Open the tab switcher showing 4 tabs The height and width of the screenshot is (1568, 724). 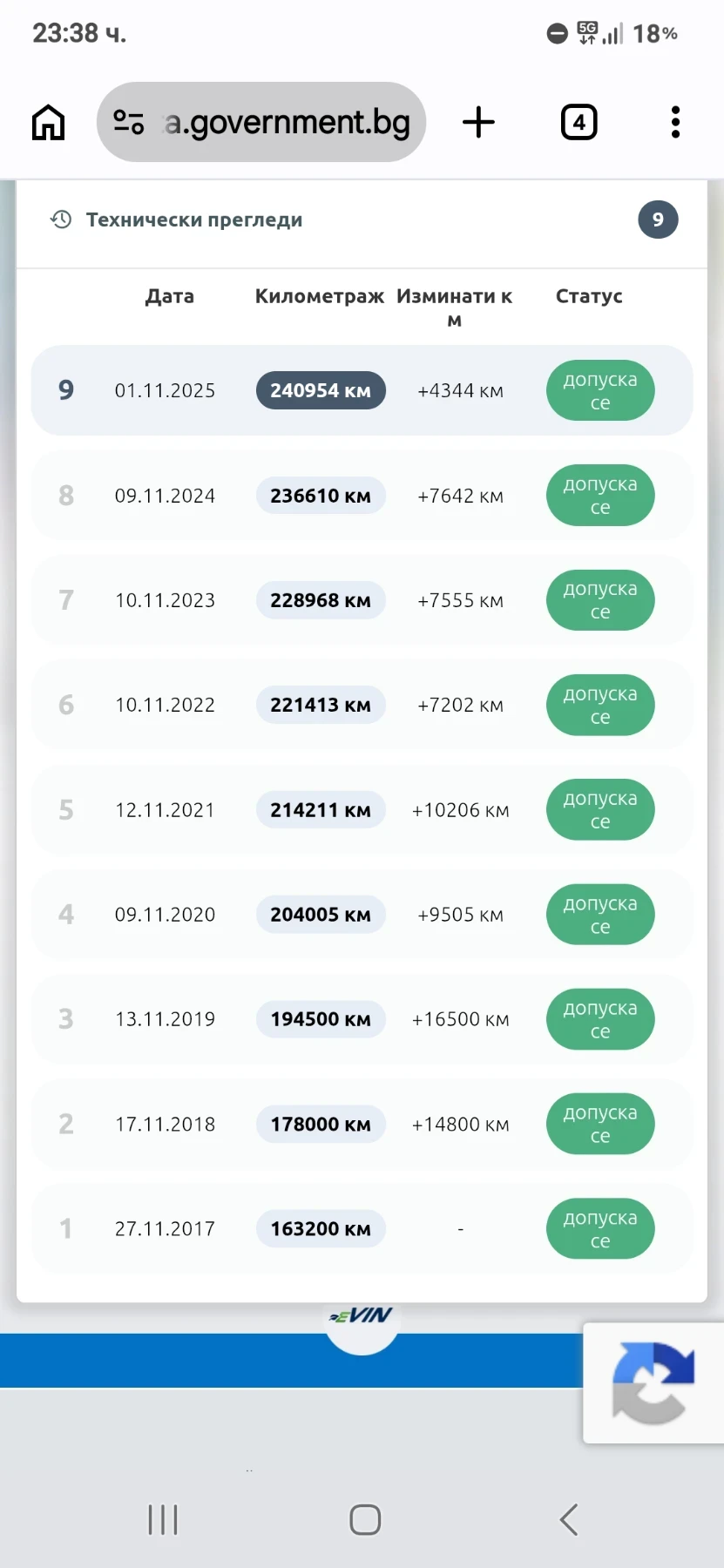579,122
